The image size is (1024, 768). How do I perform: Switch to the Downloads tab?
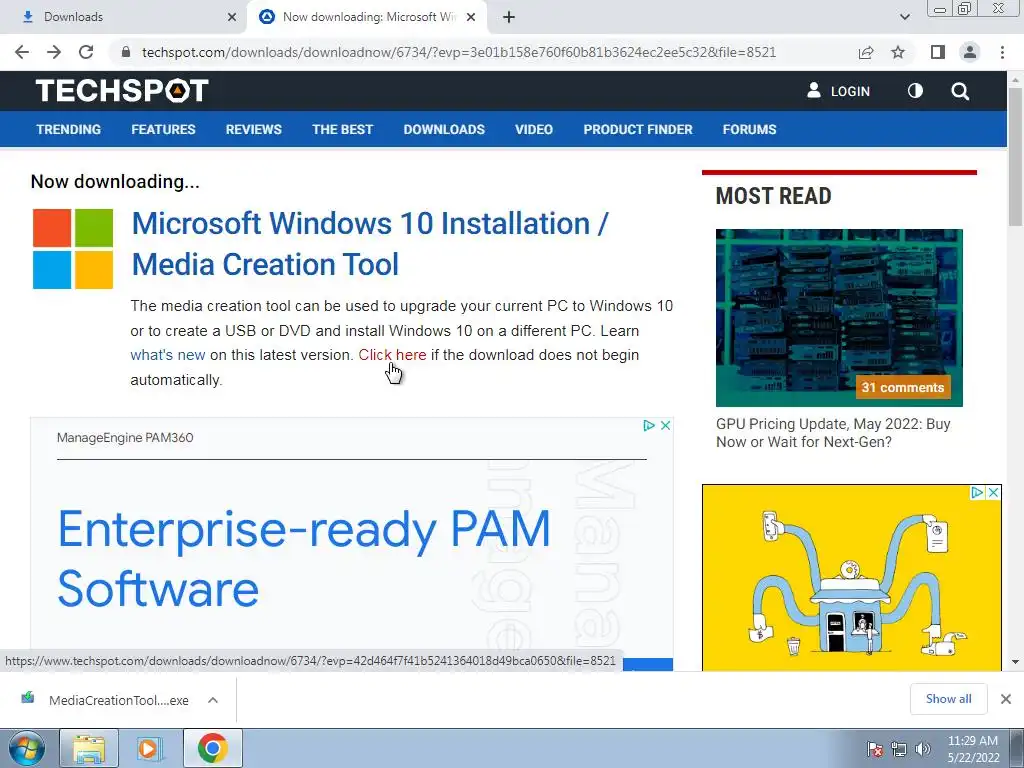coord(124,17)
